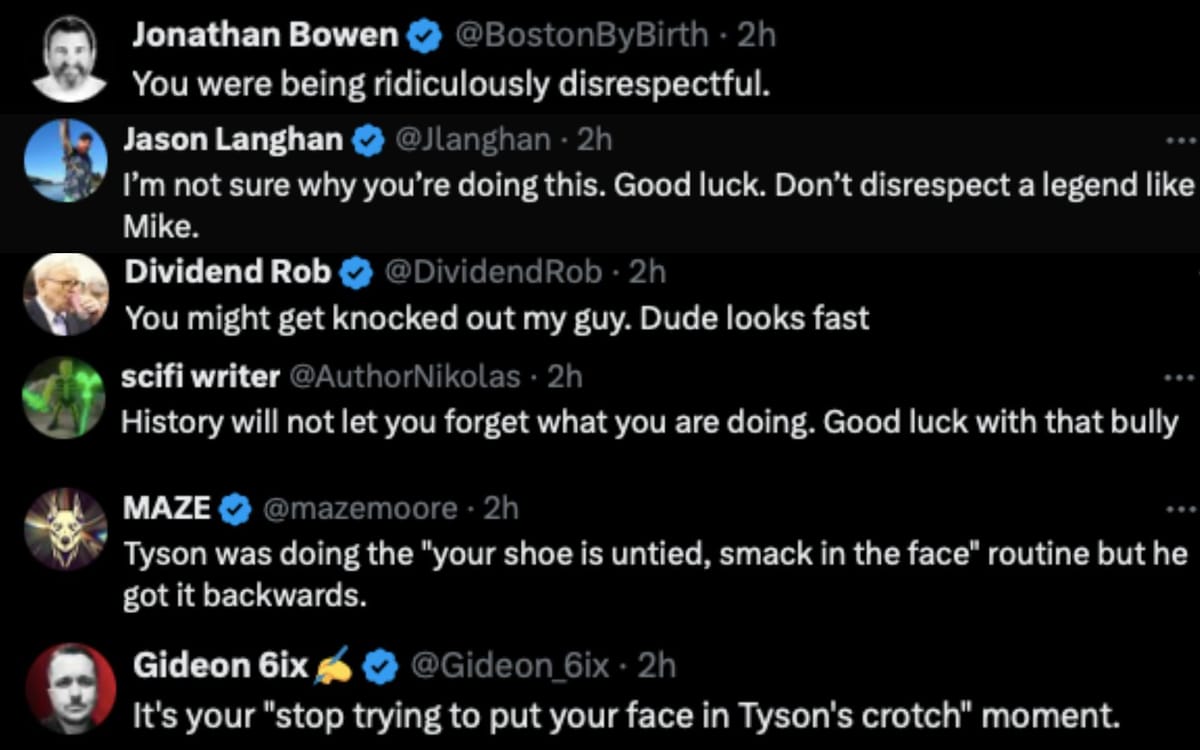Click the verified badge next to Jonathan Bowen
The image size is (1200, 750).
click(424, 34)
